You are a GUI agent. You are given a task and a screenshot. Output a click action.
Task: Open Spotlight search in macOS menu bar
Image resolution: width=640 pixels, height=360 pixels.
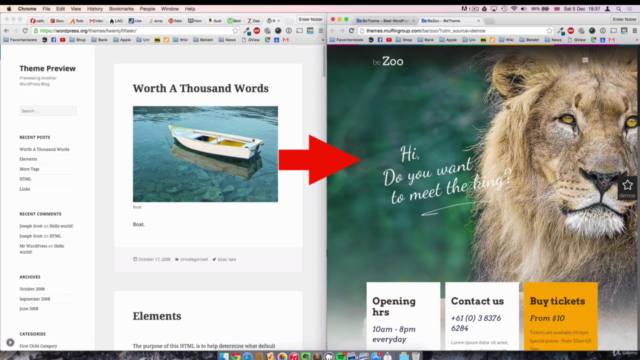[x=619, y=9]
